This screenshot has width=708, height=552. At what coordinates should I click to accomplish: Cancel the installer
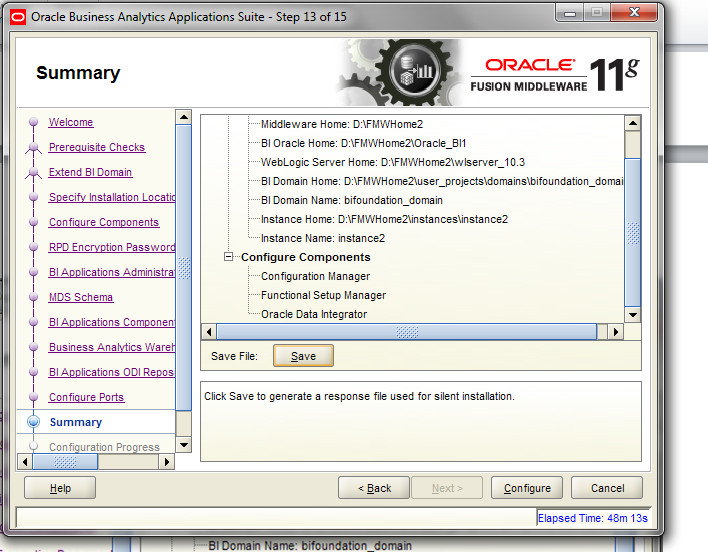pos(607,488)
